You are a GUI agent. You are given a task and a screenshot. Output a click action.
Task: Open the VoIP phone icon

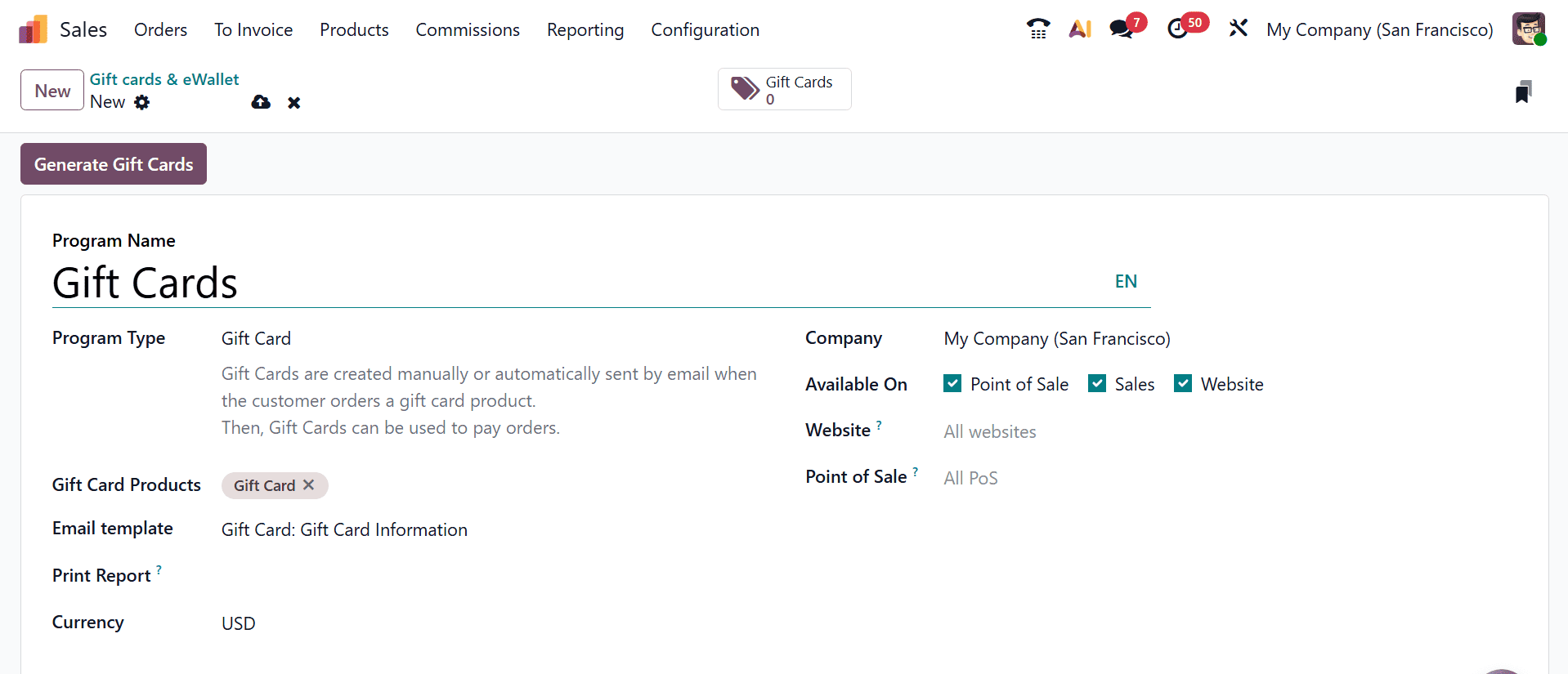1037,29
